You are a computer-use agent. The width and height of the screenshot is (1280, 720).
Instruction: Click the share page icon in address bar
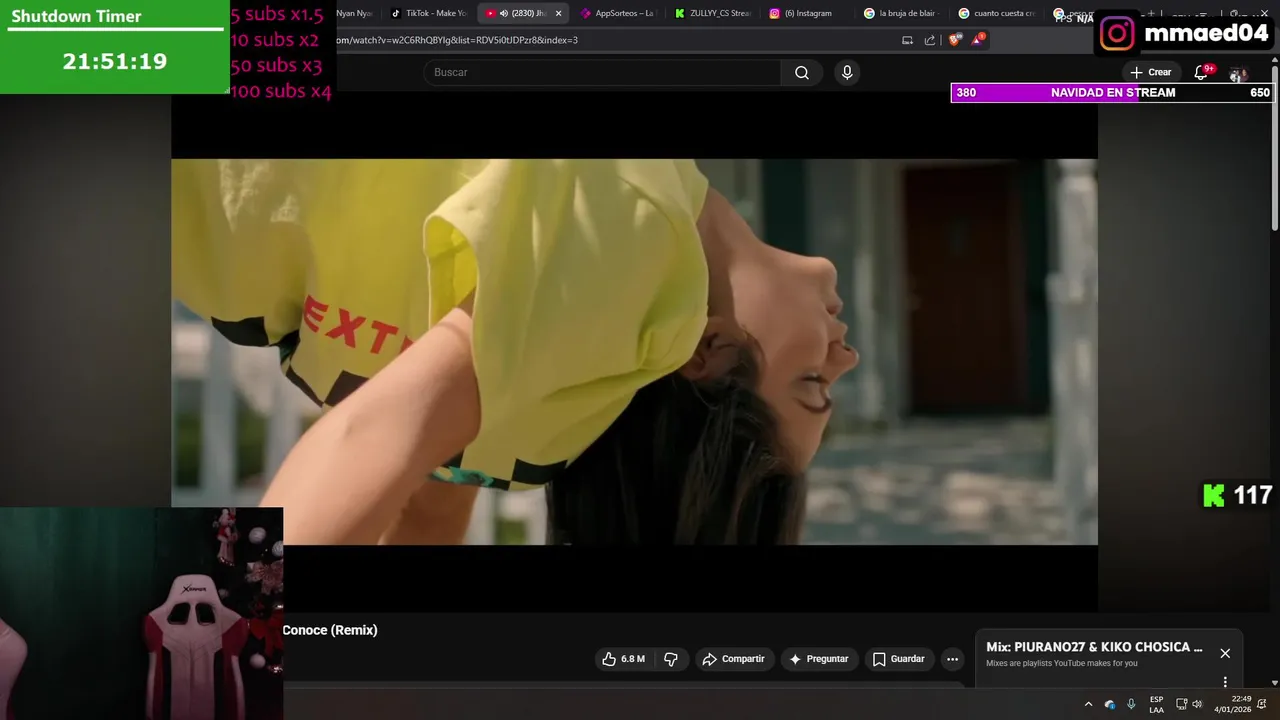click(930, 40)
